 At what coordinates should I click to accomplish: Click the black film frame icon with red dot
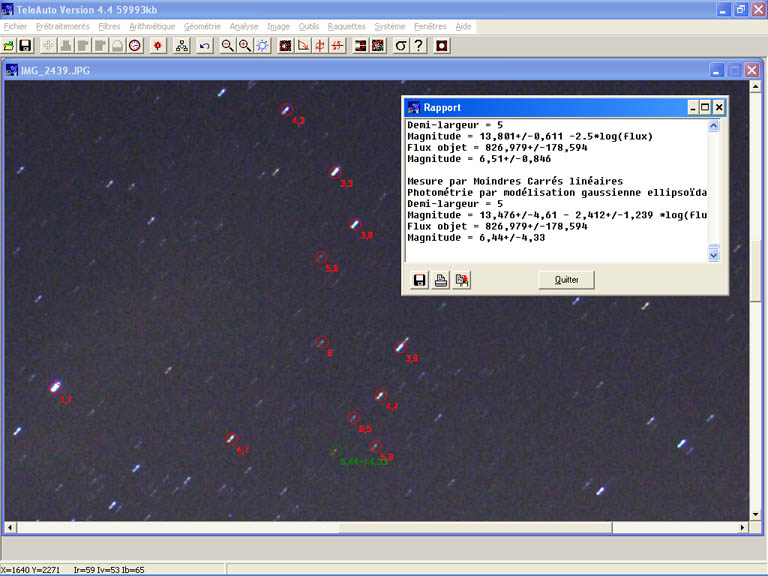[x=286, y=46]
